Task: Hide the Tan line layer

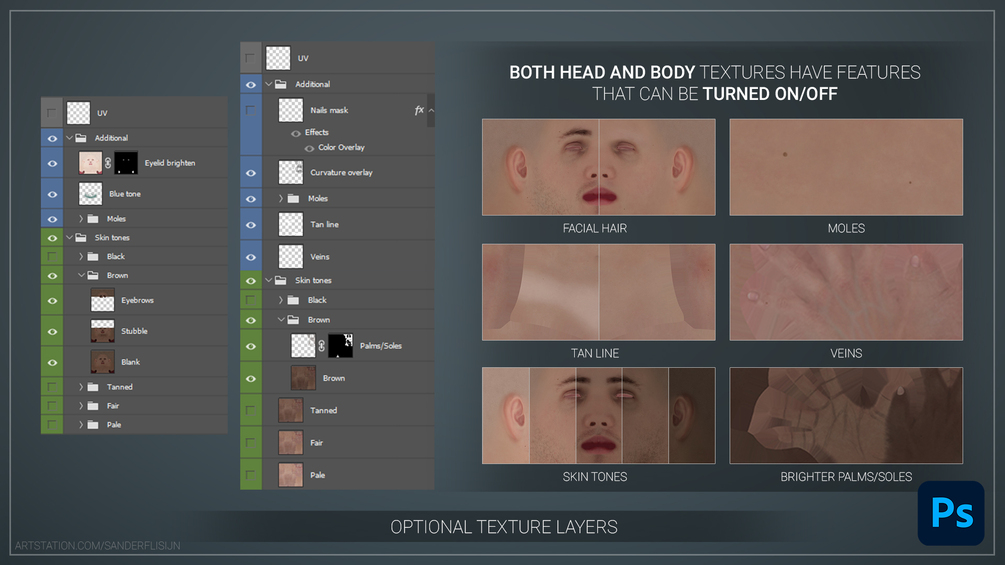Action: point(251,225)
